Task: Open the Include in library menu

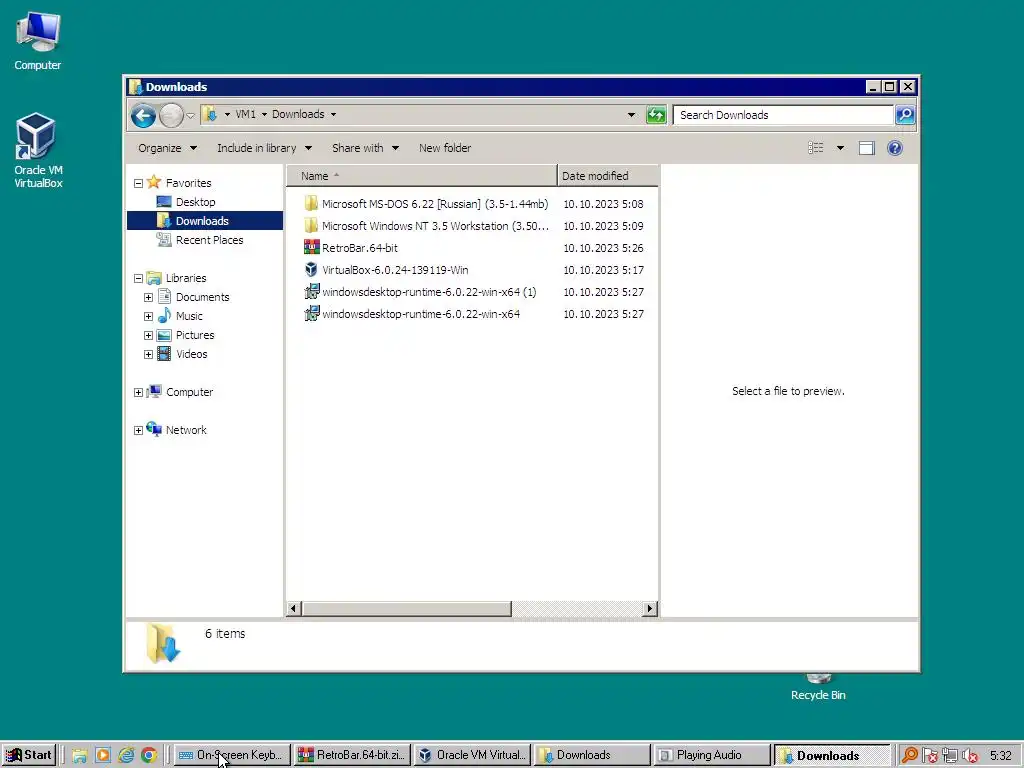Action: (264, 148)
